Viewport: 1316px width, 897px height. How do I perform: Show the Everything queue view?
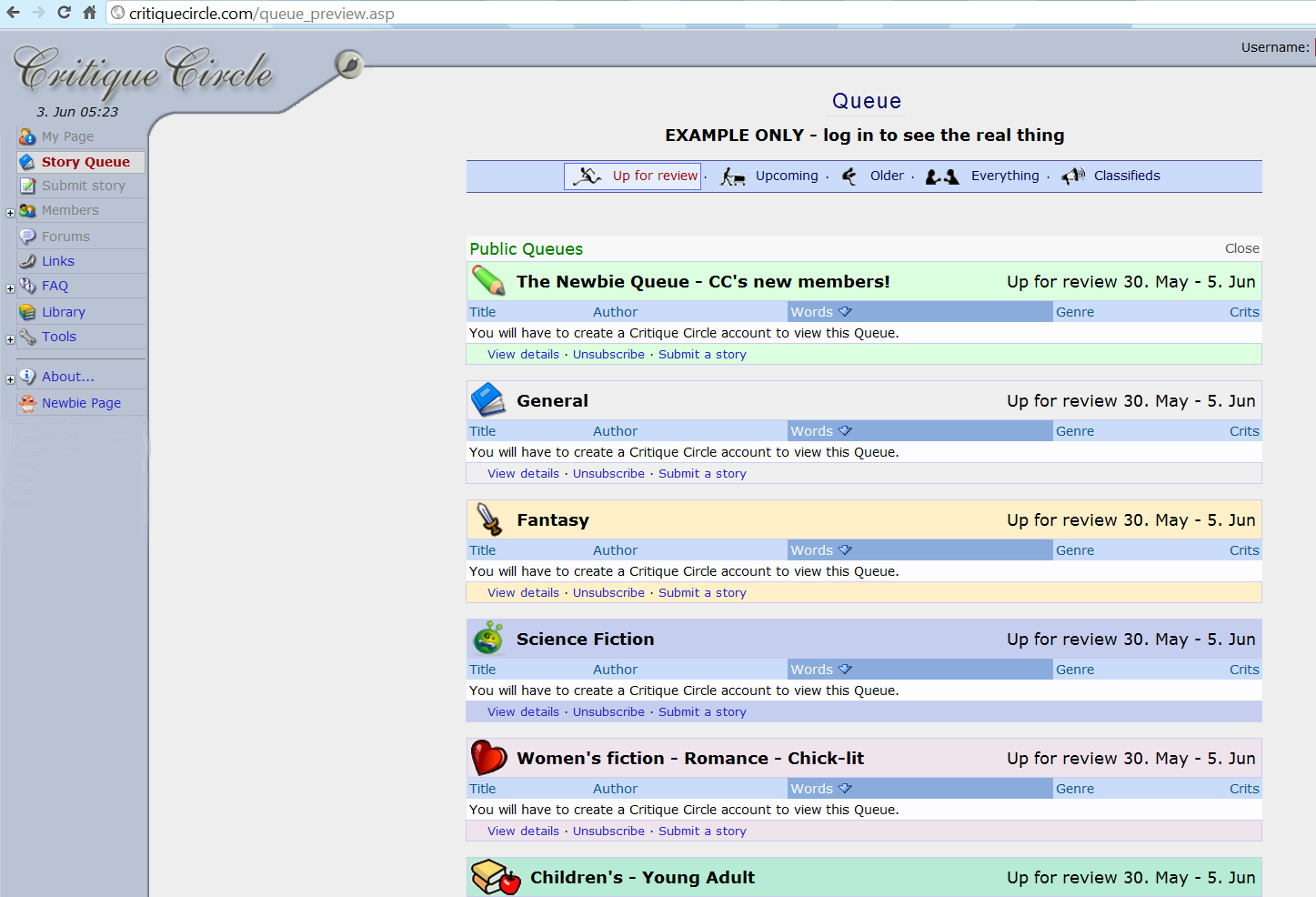tap(1004, 176)
